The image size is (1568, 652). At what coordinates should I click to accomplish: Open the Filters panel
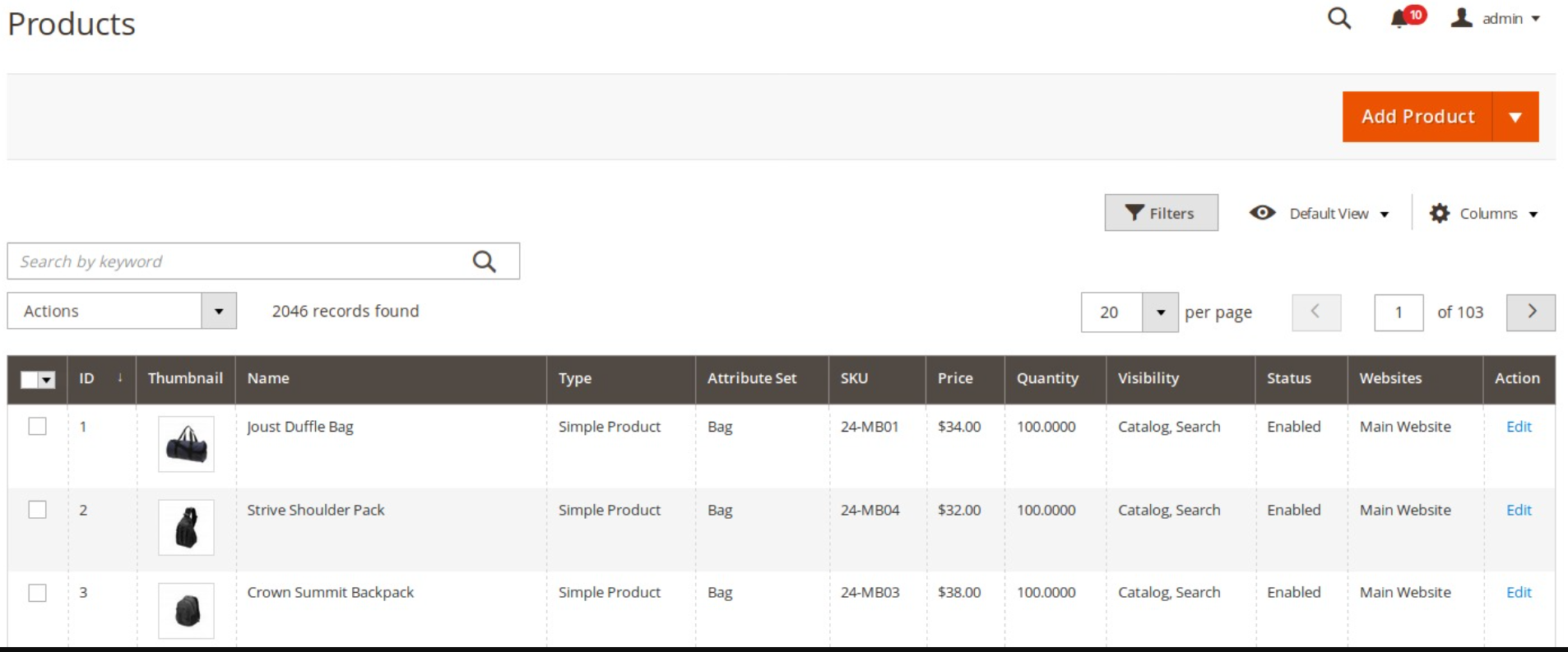point(1161,213)
